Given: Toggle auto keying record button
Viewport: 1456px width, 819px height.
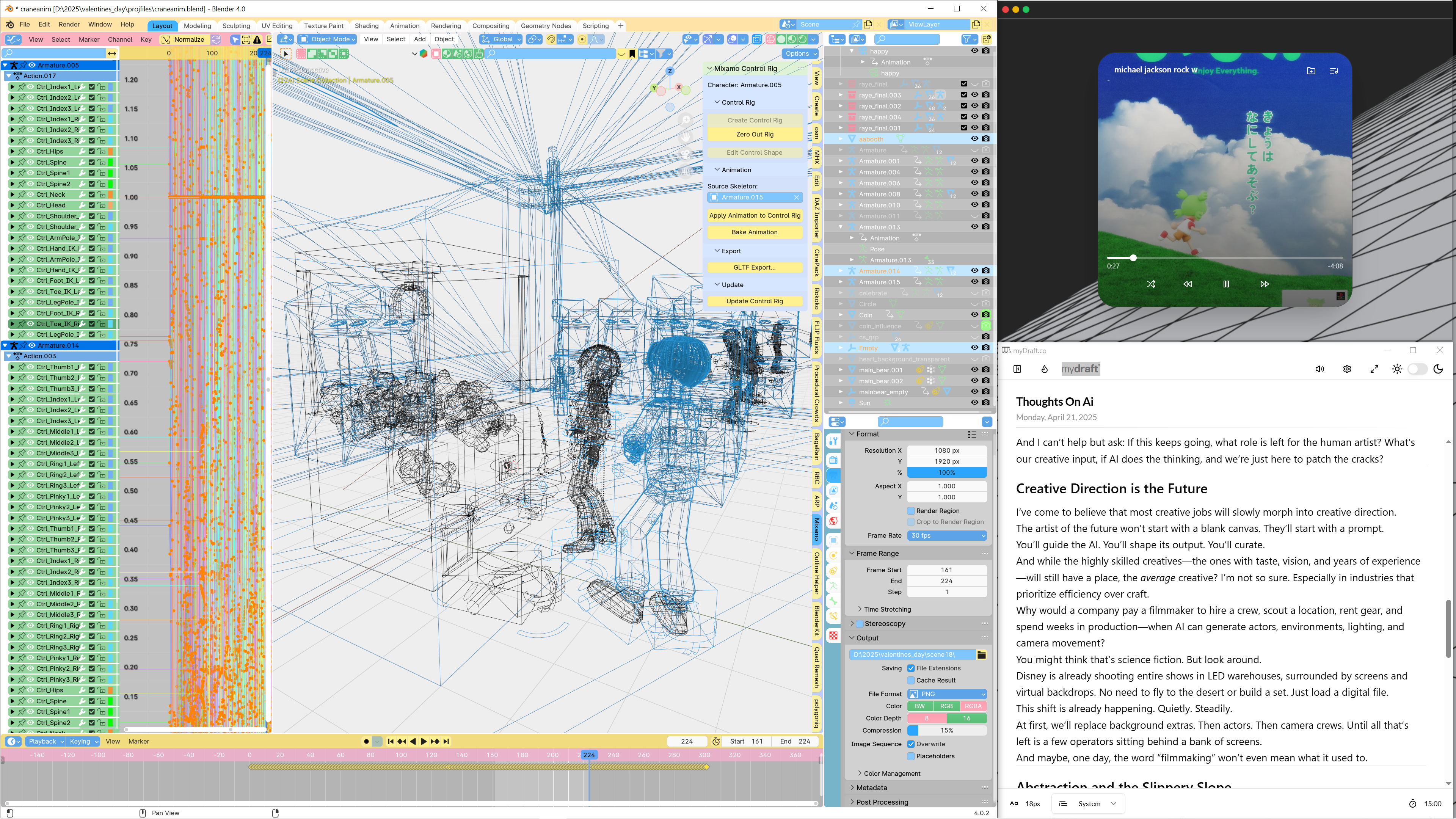Looking at the screenshot, I should [x=366, y=741].
